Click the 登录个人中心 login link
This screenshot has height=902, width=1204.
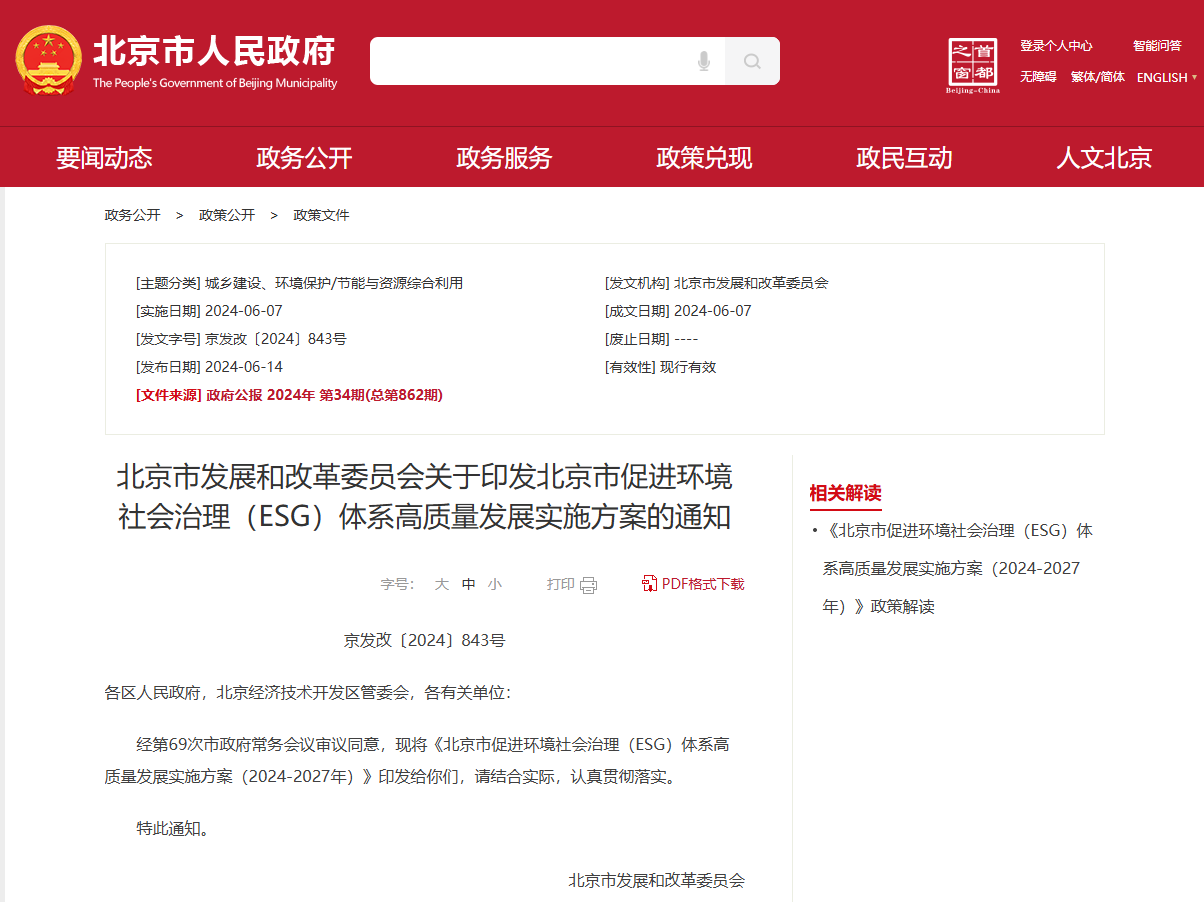tap(1056, 46)
